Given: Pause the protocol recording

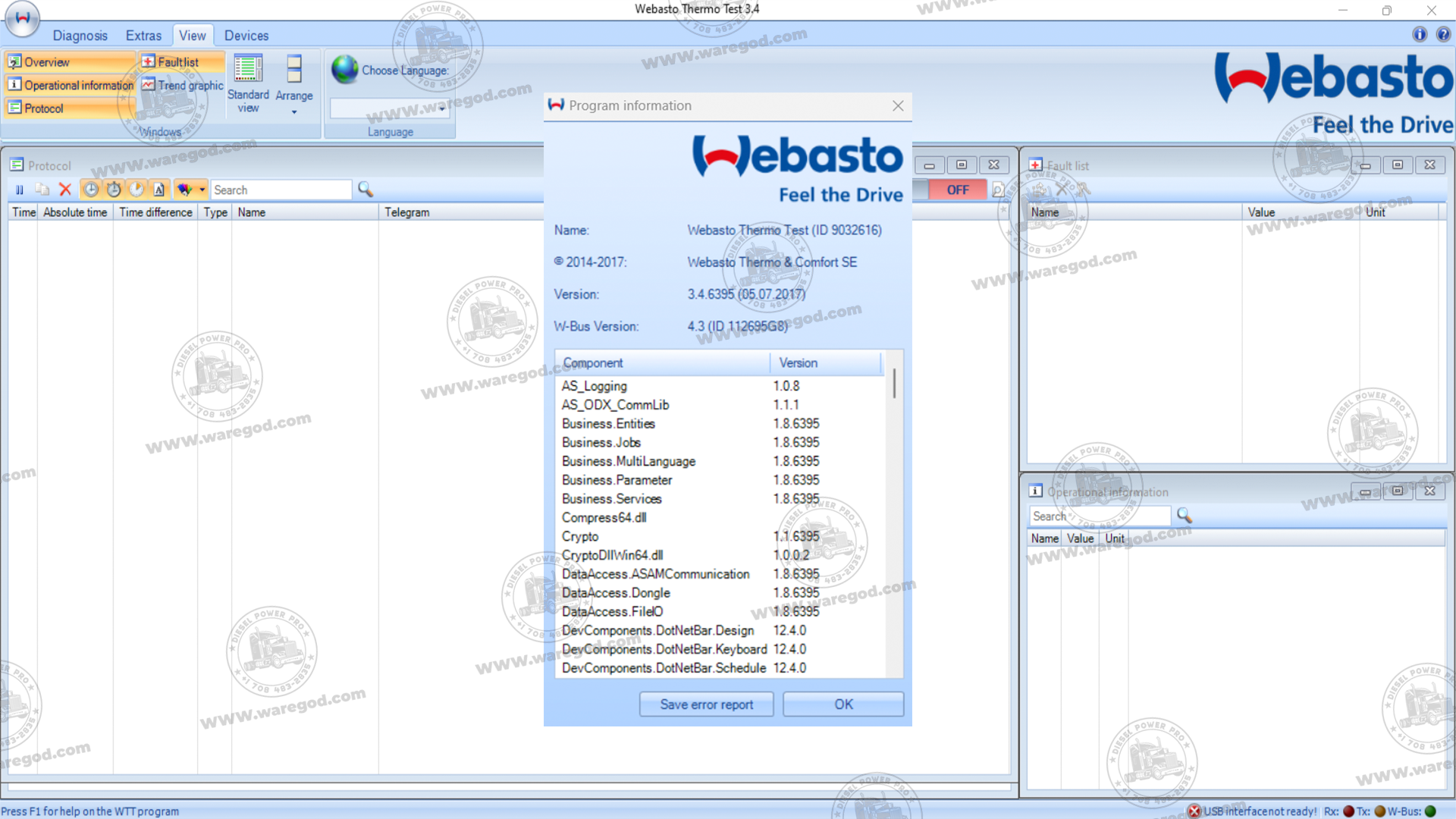Looking at the screenshot, I should pyautogui.click(x=20, y=190).
